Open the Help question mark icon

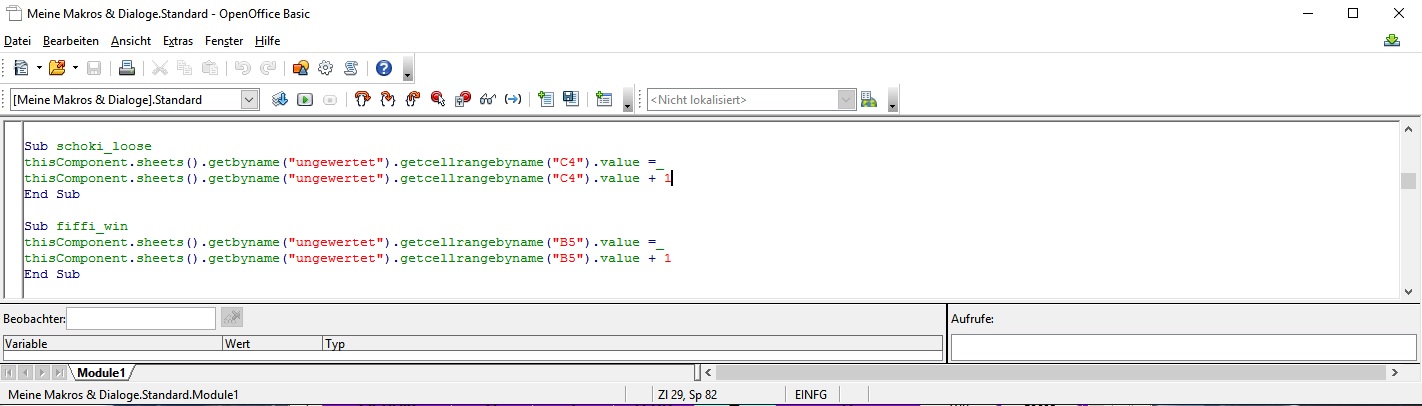[383, 68]
